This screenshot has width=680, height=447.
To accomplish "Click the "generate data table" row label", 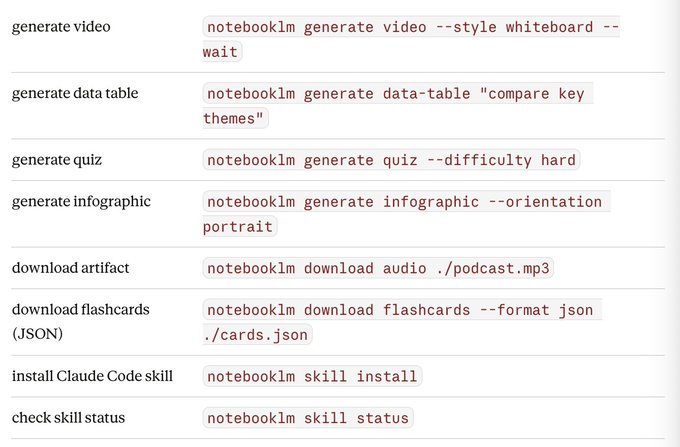I will (x=75, y=93).
